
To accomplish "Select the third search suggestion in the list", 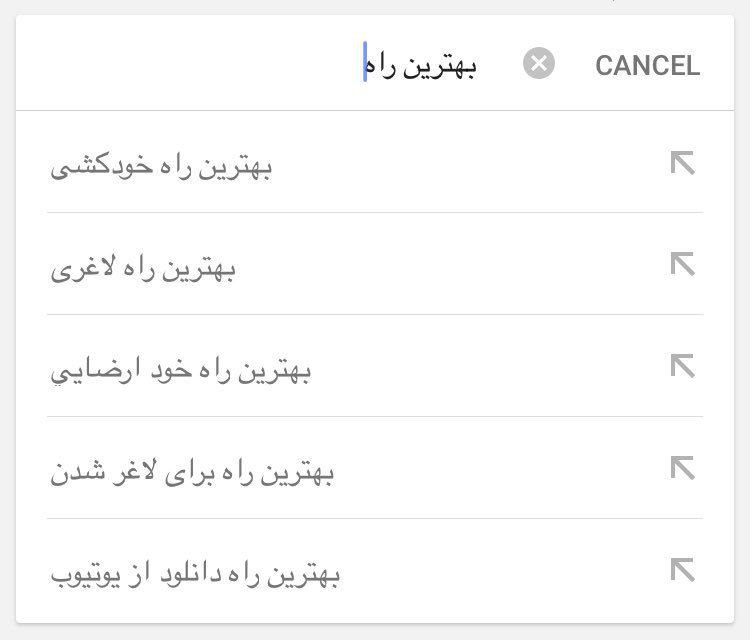I will (x=181, y=371).
